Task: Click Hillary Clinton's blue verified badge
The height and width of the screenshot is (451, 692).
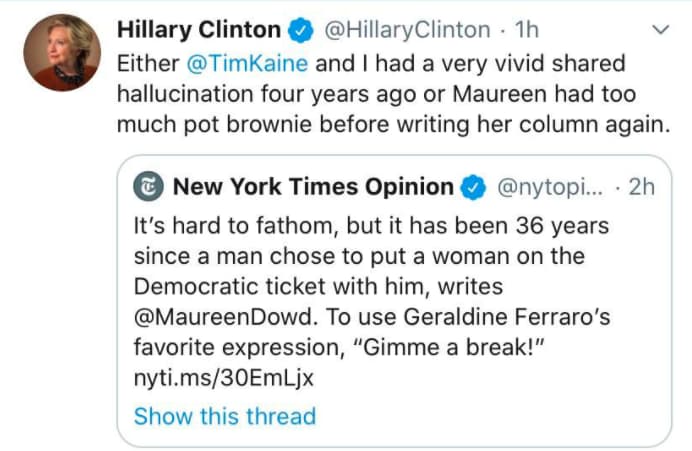Action: [x=300, y=31]
